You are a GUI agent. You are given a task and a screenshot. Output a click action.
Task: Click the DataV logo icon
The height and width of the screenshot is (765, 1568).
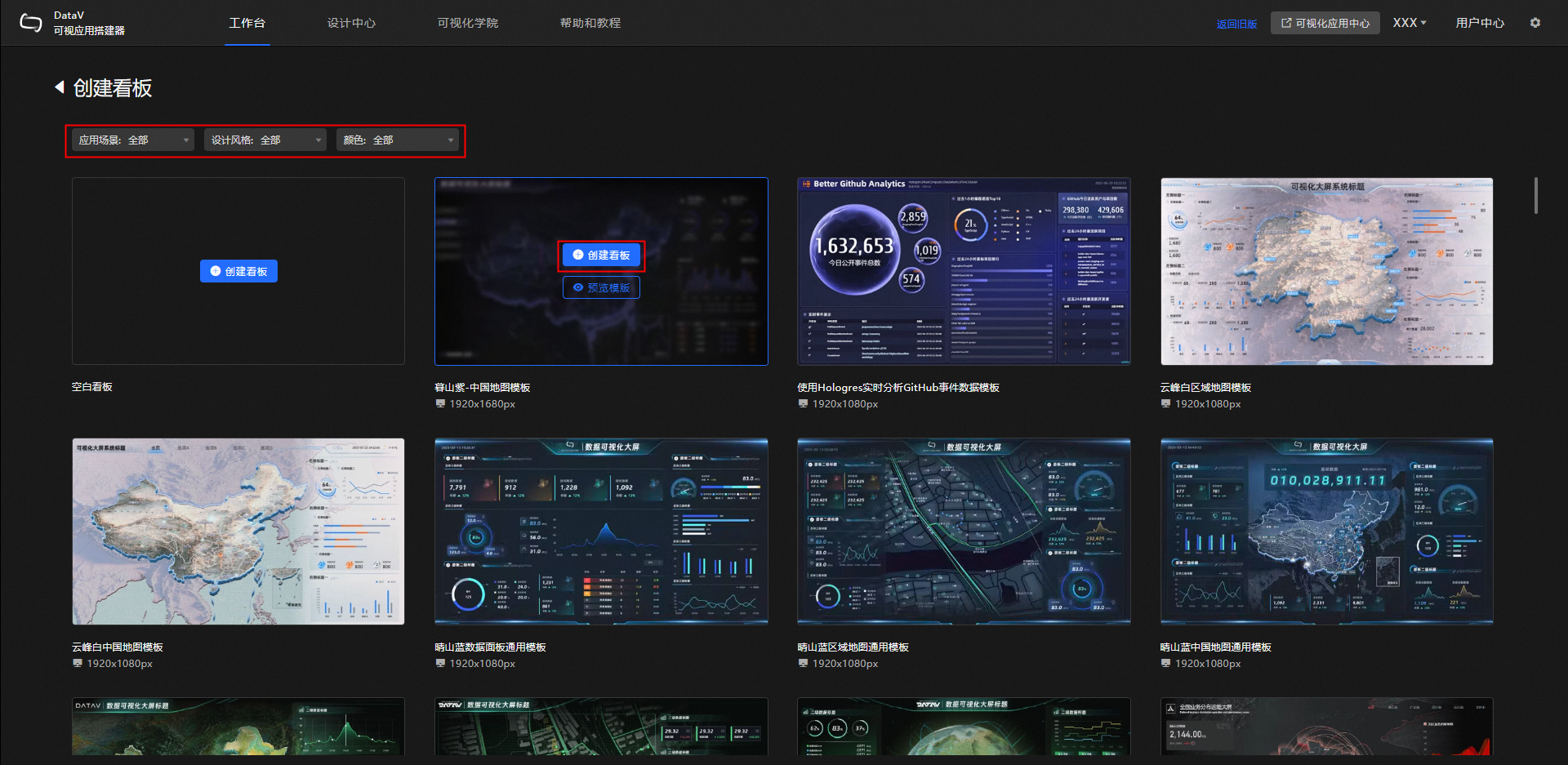click(x=30, y=23)
